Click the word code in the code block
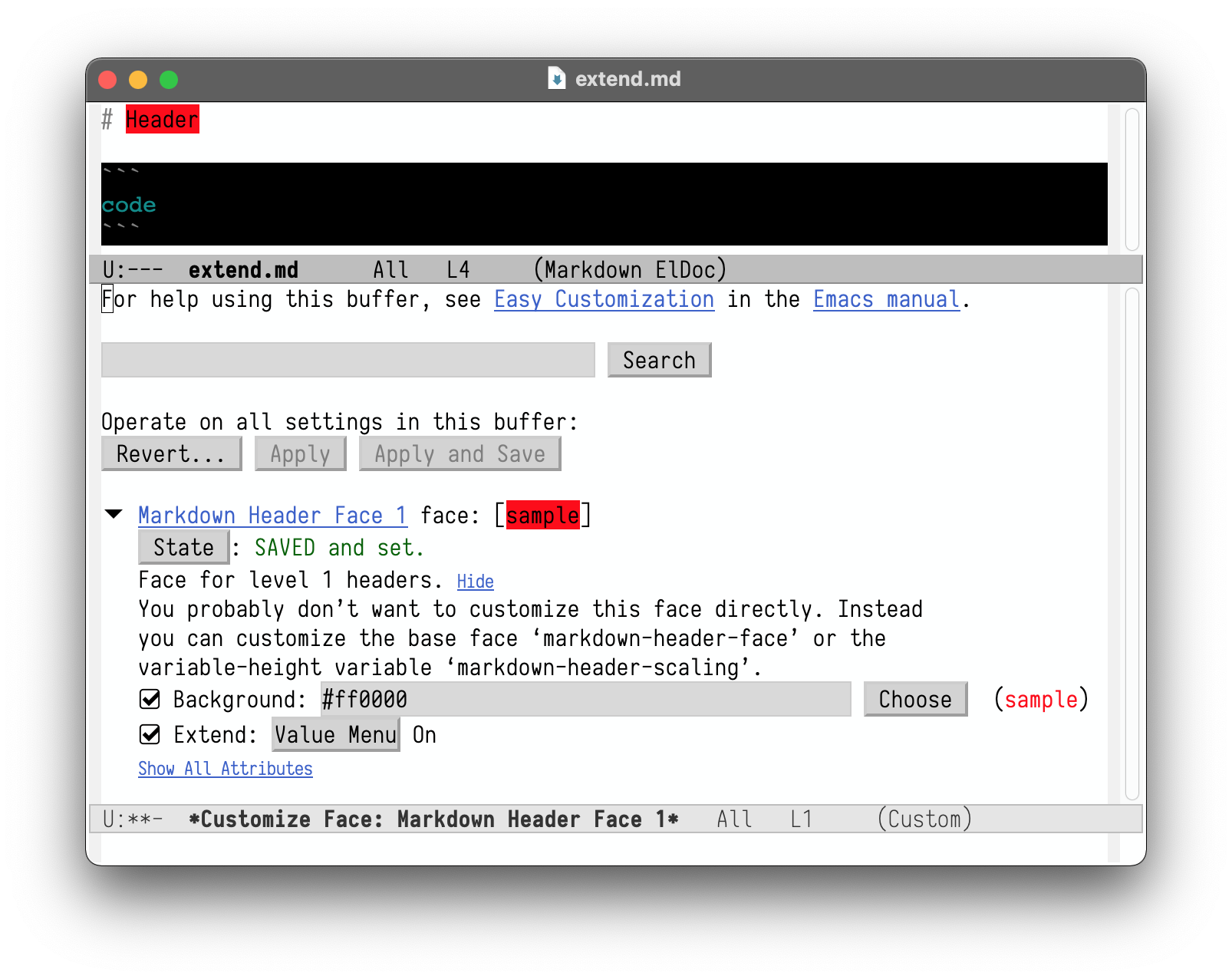Screen dimensions: 1232x979 [x=129, y=205]
